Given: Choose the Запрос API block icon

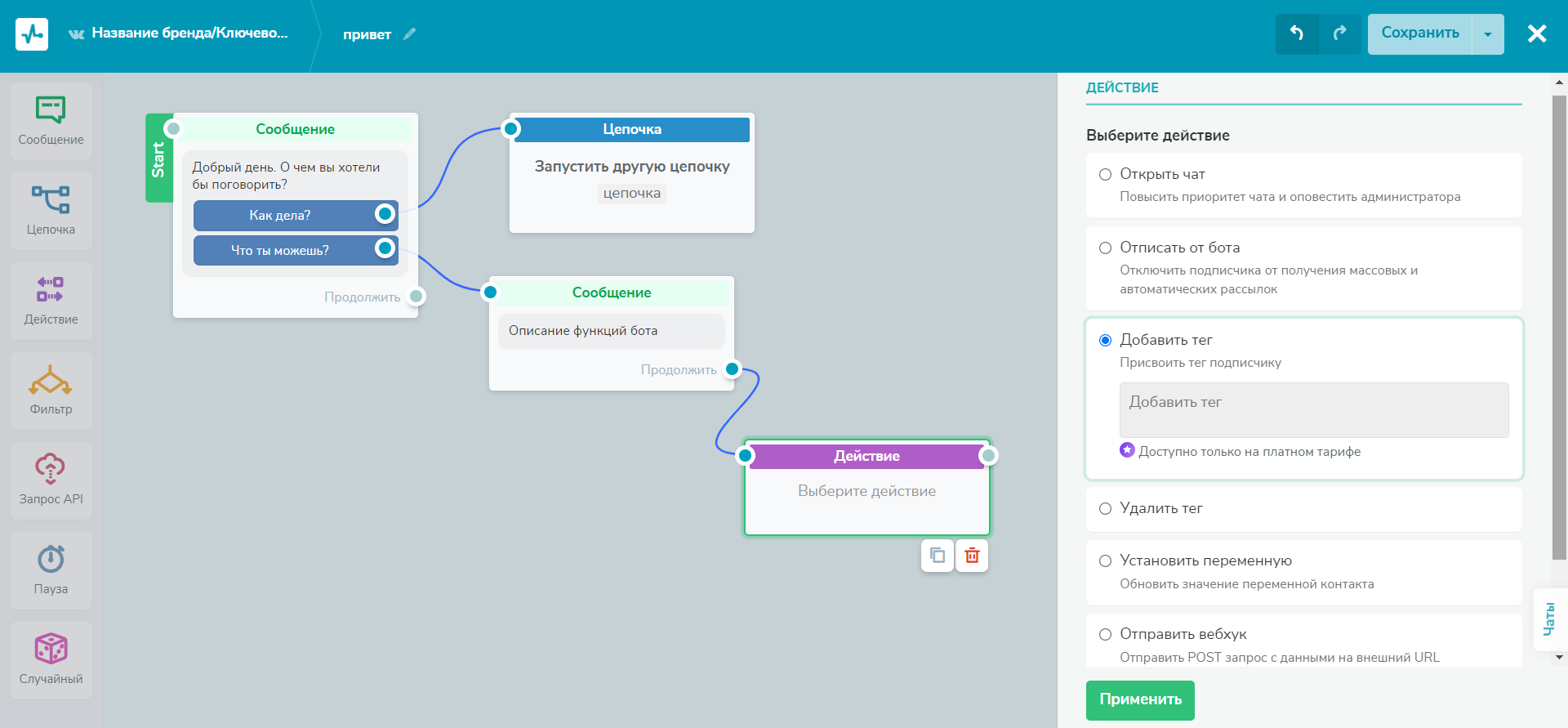Looking at the screenshot, I should pos(51,469).
